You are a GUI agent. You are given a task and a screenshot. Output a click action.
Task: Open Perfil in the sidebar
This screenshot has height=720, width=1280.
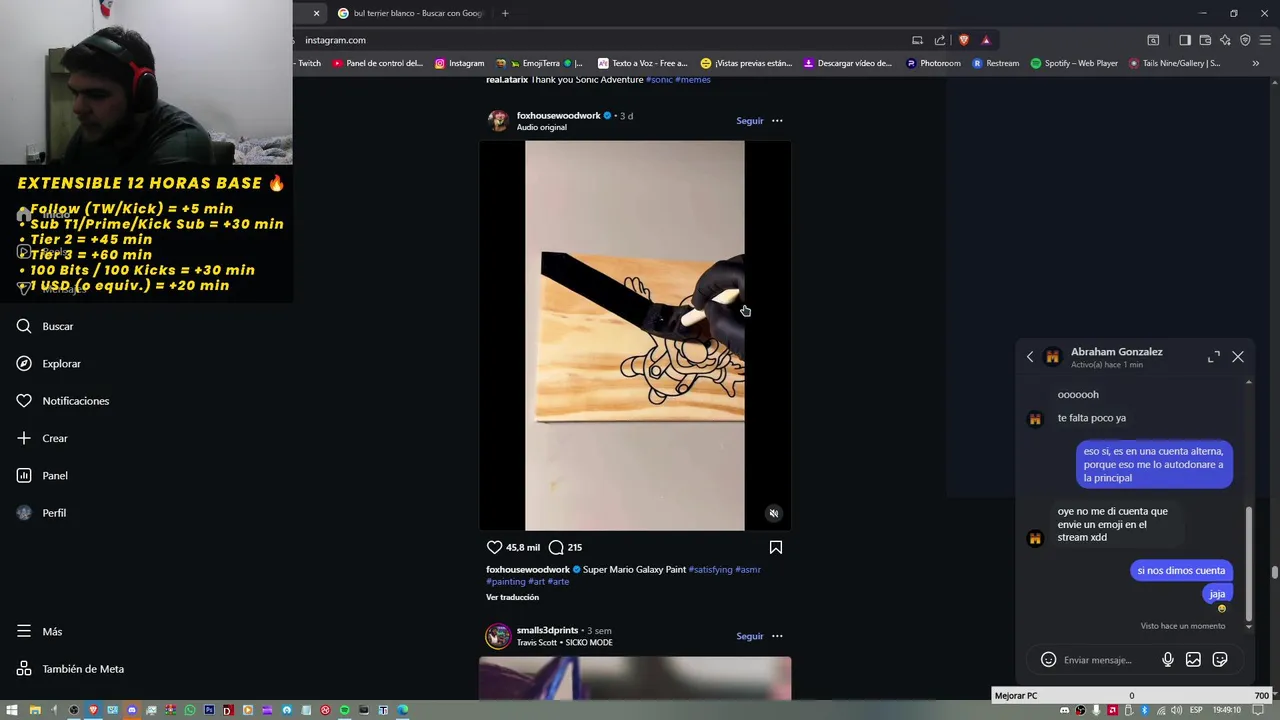41,513
